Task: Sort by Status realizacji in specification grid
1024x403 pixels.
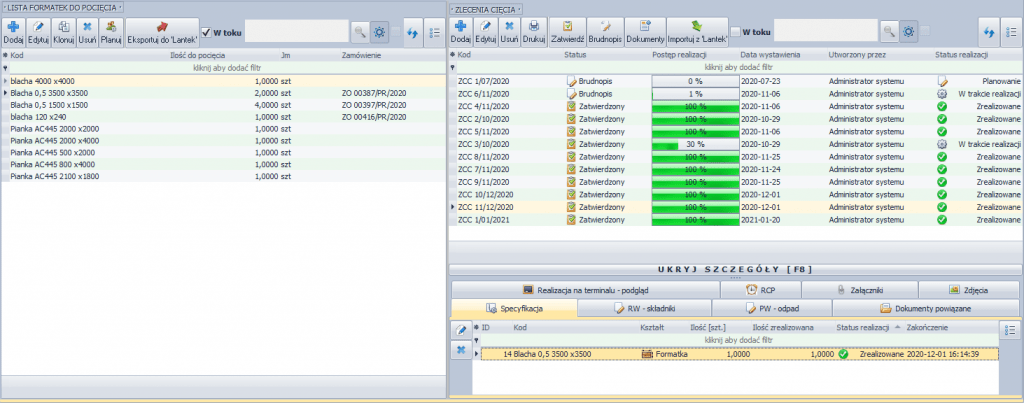Action: (x=863, y=327)
